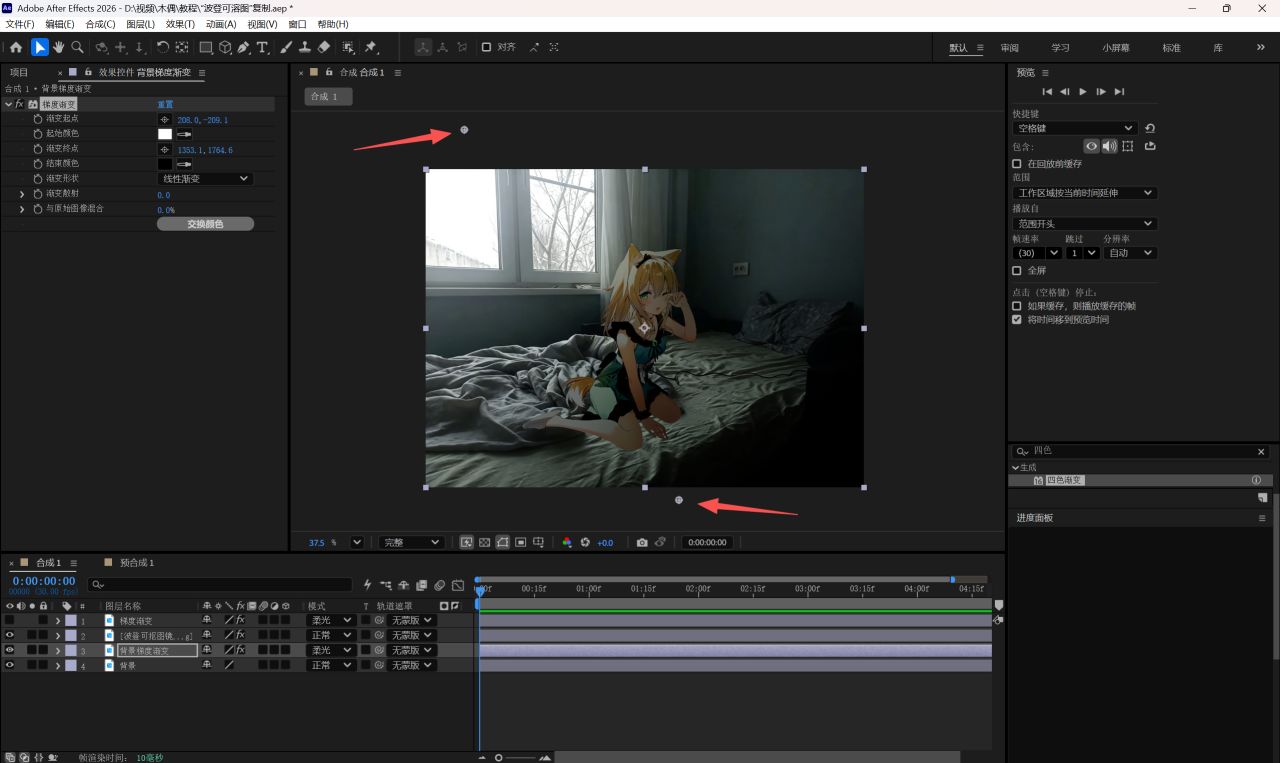Open the show channel and color management icon
The width and height of the screenshot is (1280, 763).
567,542
